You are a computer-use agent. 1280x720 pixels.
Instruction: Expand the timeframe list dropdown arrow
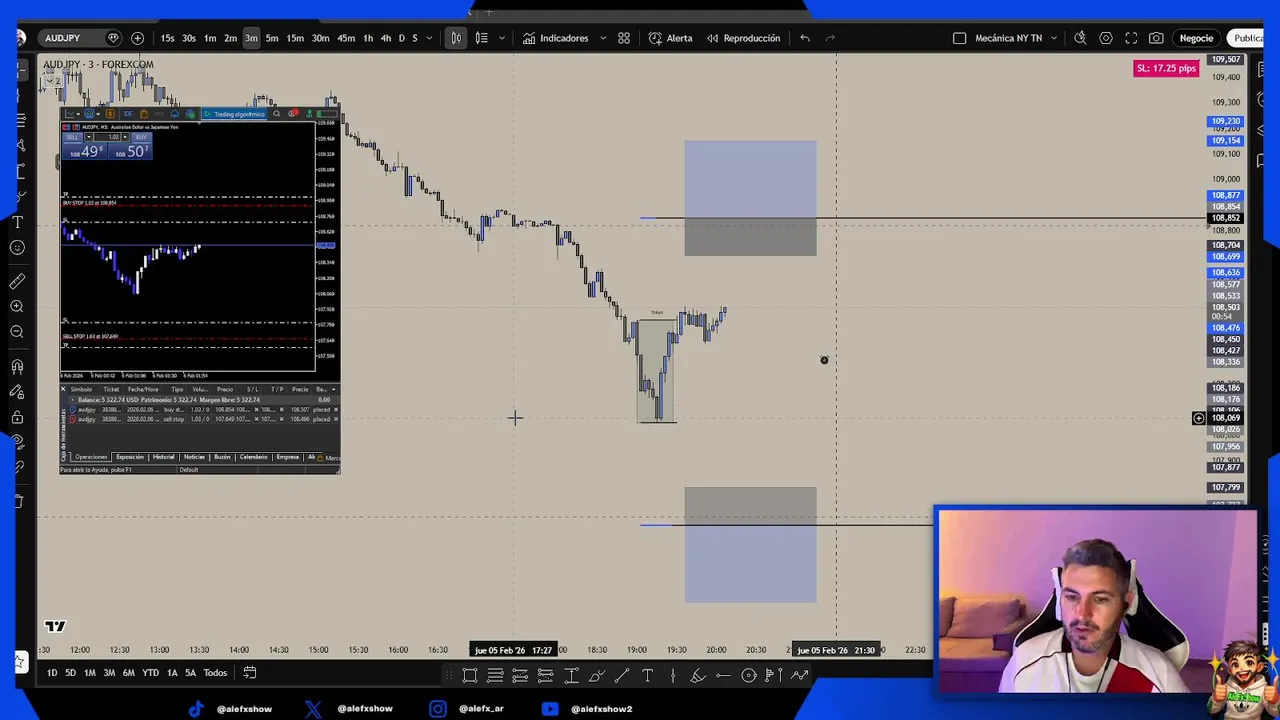point(430,38)
